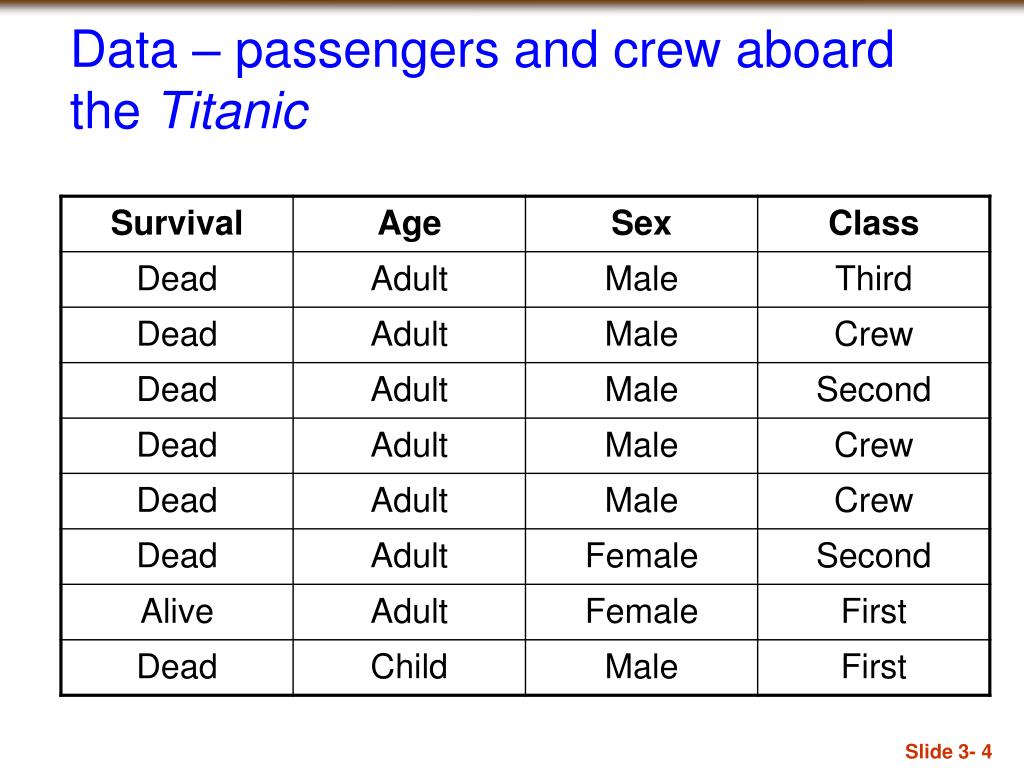Select Male cell in the Third class row
This screenshot has width=1024, height=768.
641,279
